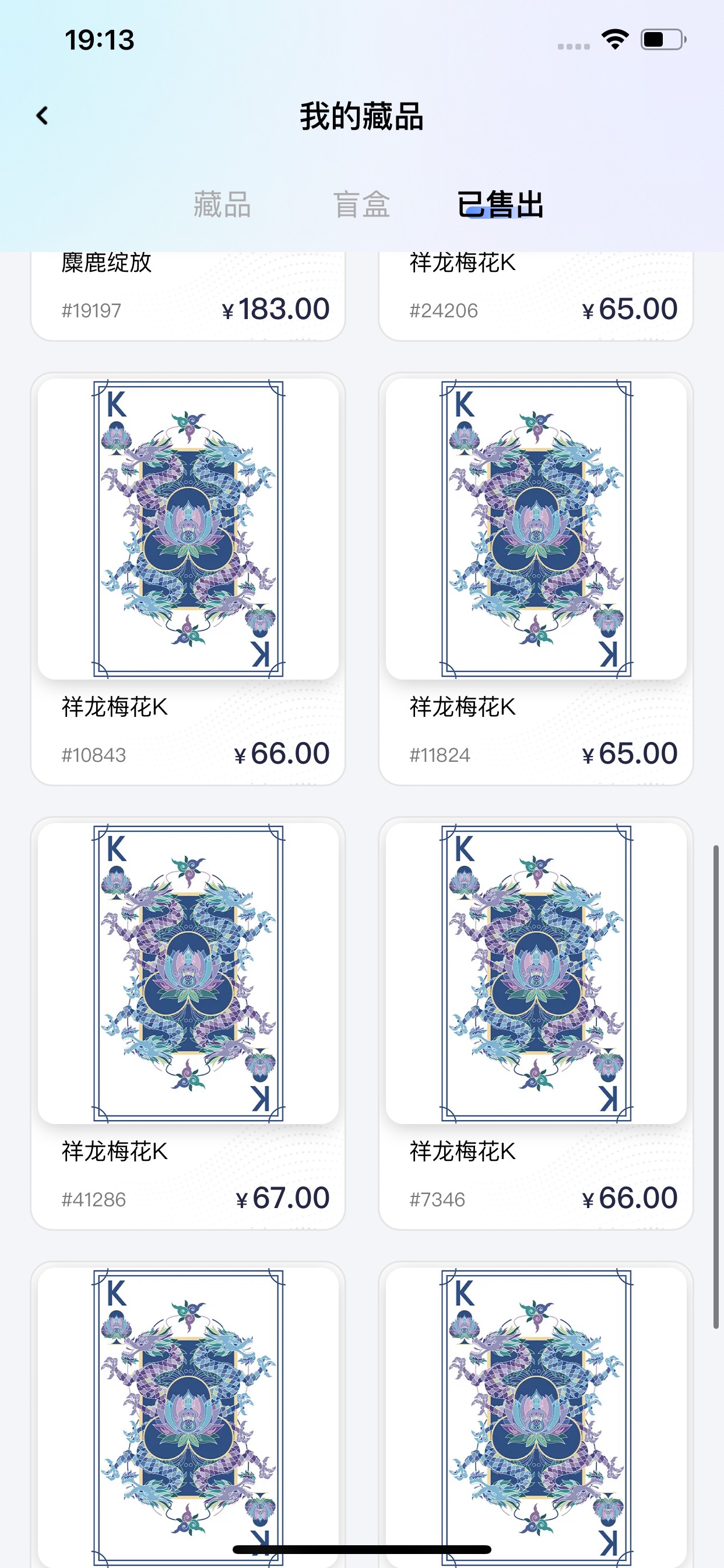Tap the cellular signal dots icon

point(574,46)
